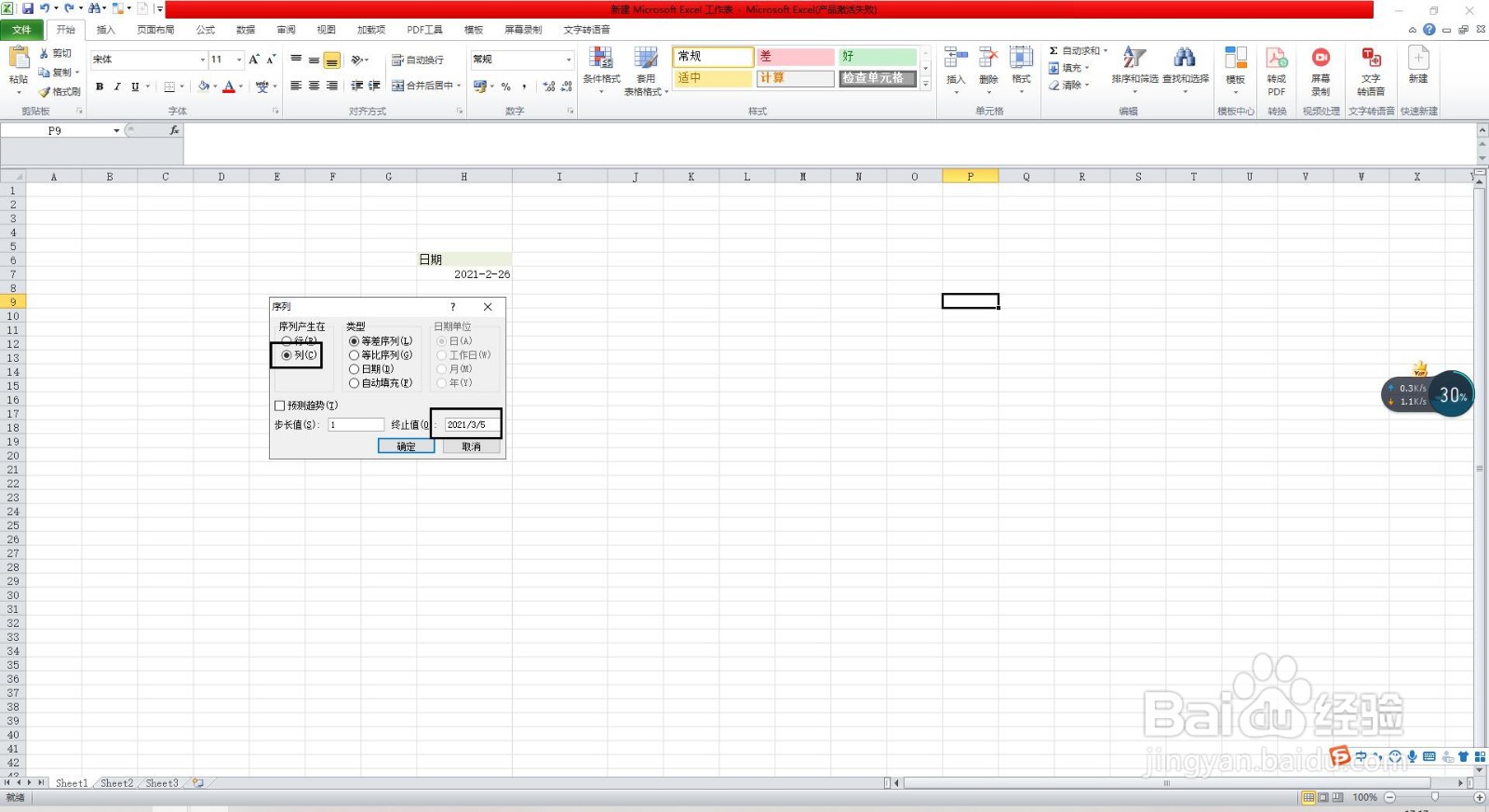Align text to the right
1489x812 pixels.
[332, 86]
